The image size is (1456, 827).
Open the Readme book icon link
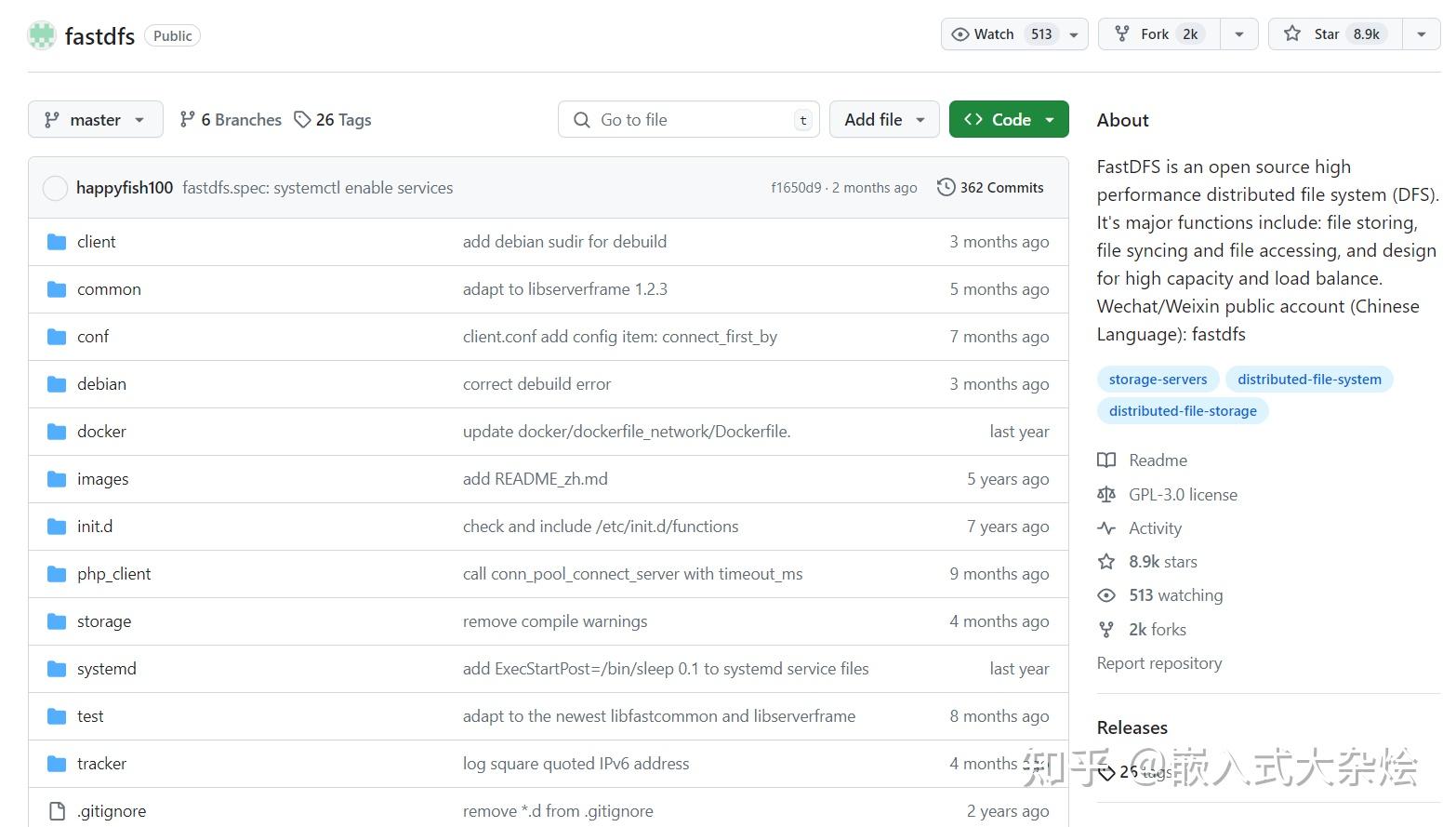1106,460
